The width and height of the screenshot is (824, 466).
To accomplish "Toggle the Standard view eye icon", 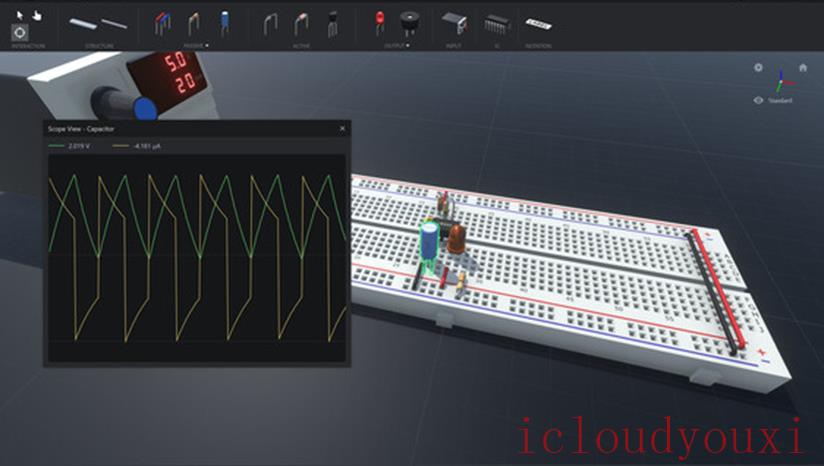I will [758, 100].
